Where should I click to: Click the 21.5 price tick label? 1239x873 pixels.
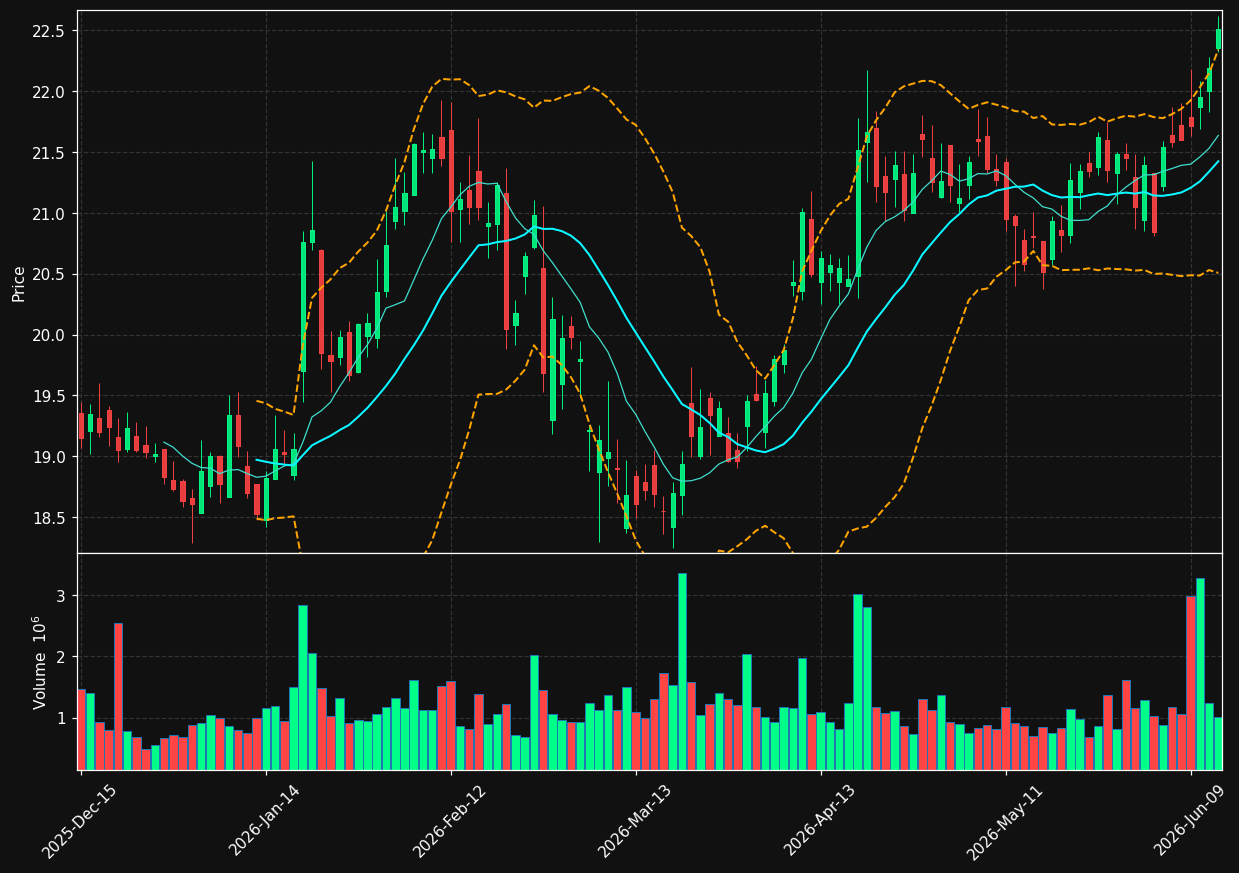pos(48,153)
